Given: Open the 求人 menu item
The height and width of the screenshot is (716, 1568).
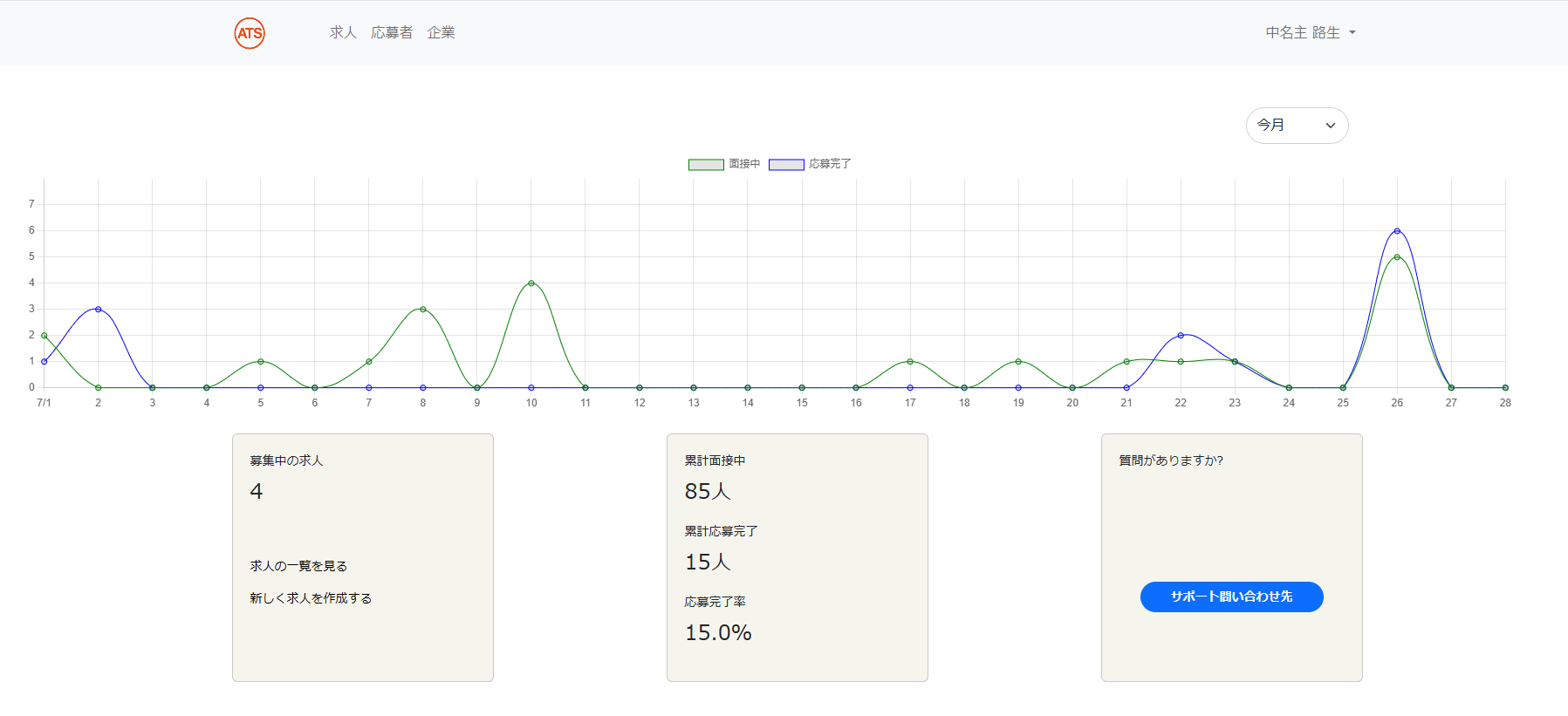Looking at the screenshot, I should click(343, 32).
